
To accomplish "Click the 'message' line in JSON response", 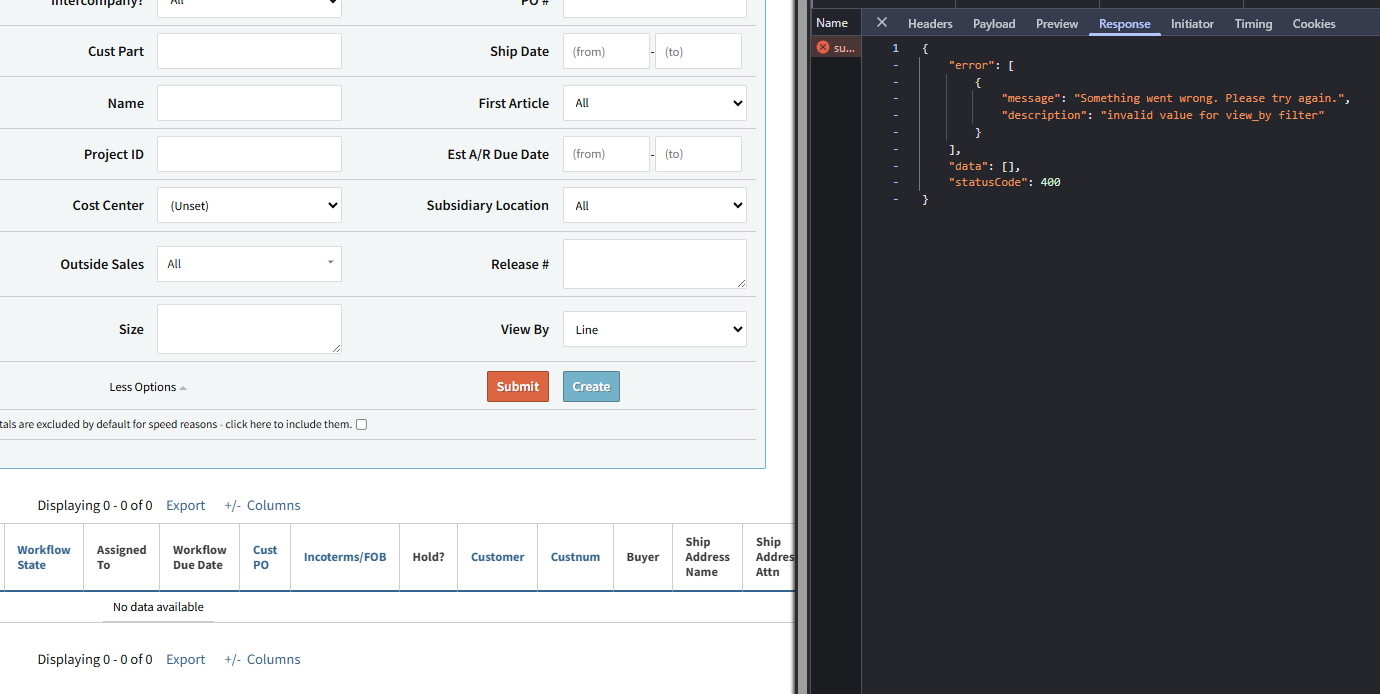I will pyautogui.click(x=1176, y=98).
